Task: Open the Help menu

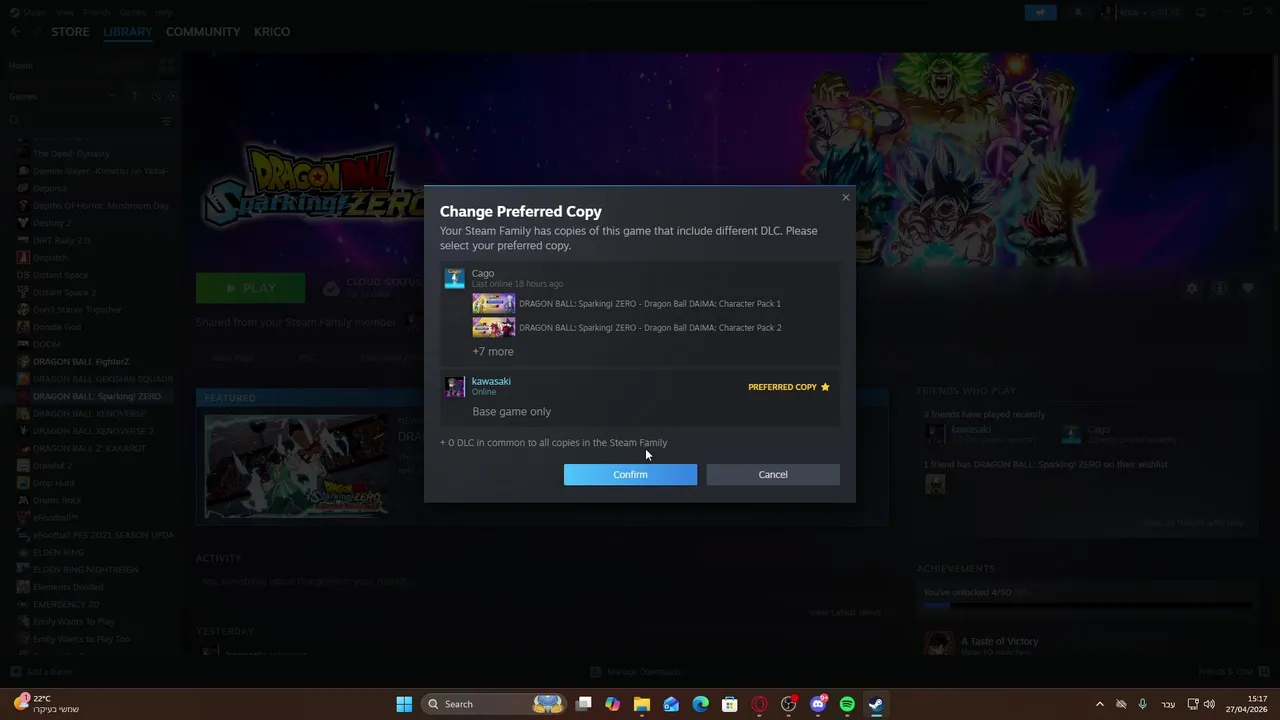Action: click(164, 12)
